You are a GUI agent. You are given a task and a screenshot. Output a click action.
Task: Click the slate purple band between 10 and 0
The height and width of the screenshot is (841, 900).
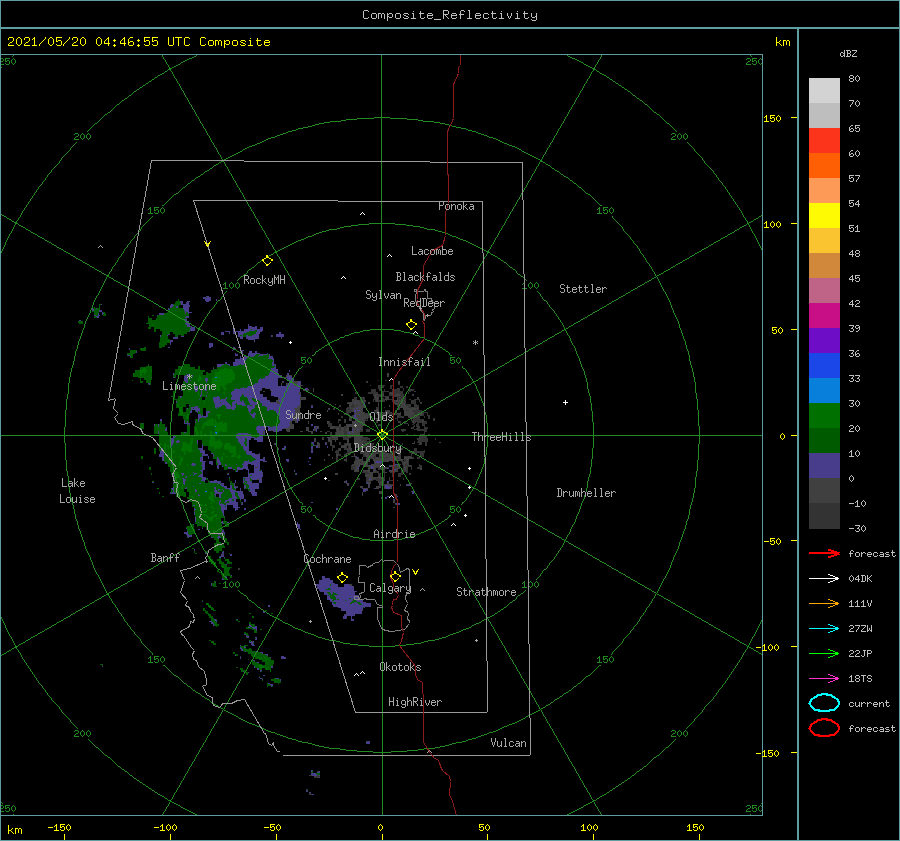click(x=824, y=466)
